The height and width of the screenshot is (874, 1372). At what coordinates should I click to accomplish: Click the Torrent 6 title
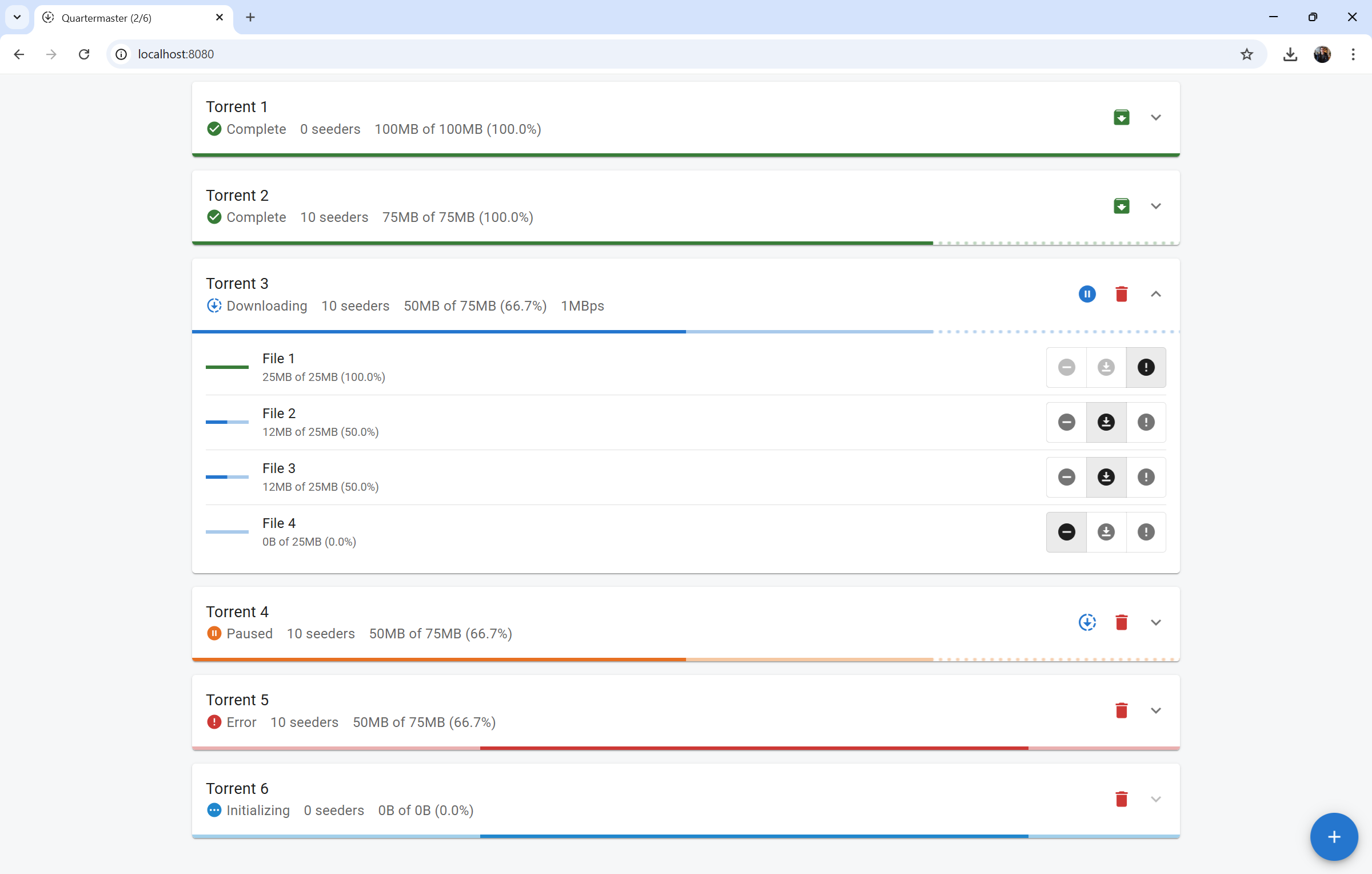[237, 789]
